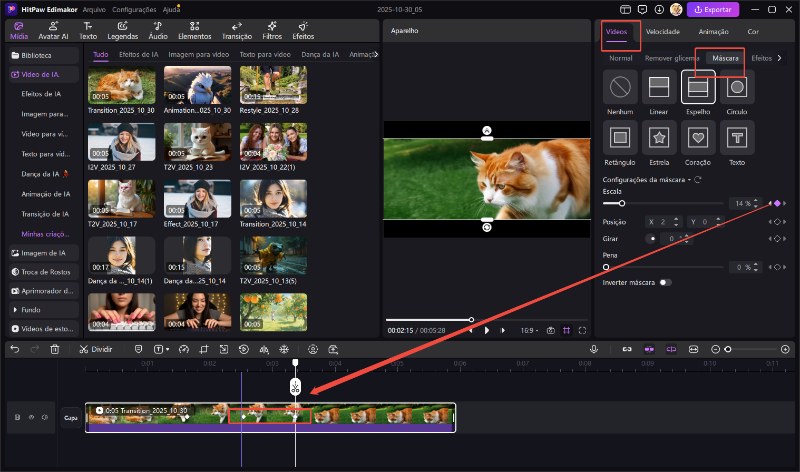Expand more mask tabs with right chevron
This screenshot has width=800, height=472.
tap(781, 59)
